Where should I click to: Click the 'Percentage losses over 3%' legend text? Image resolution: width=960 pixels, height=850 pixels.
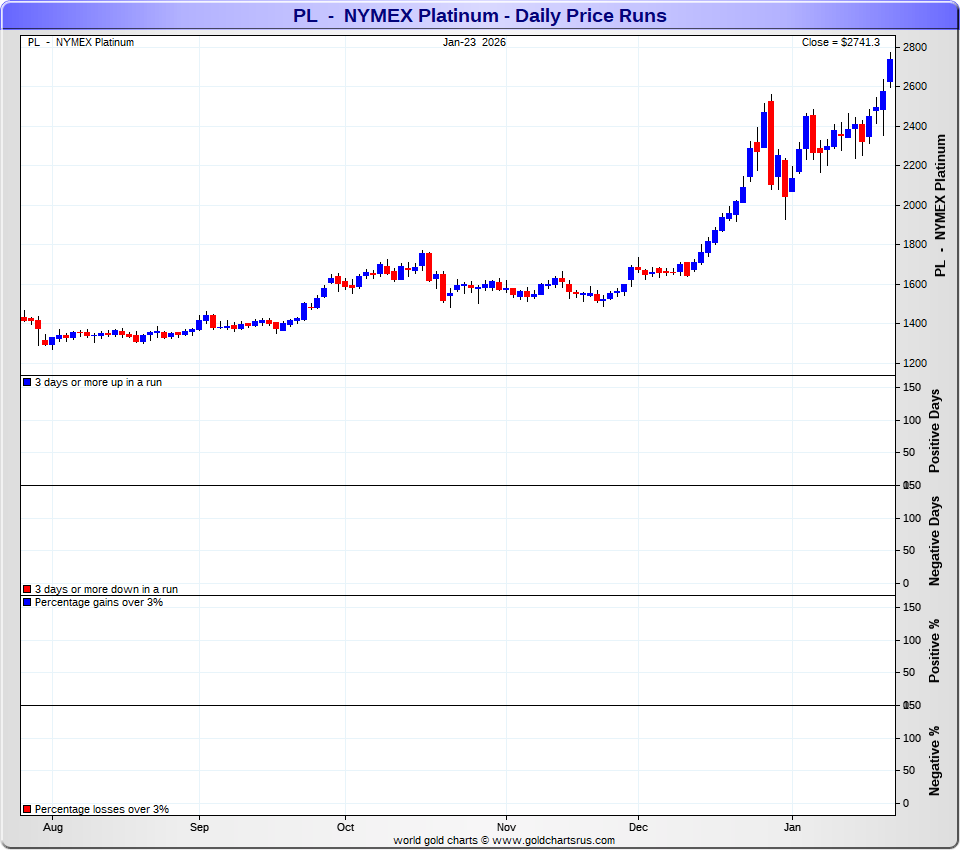tap(101, 809)
